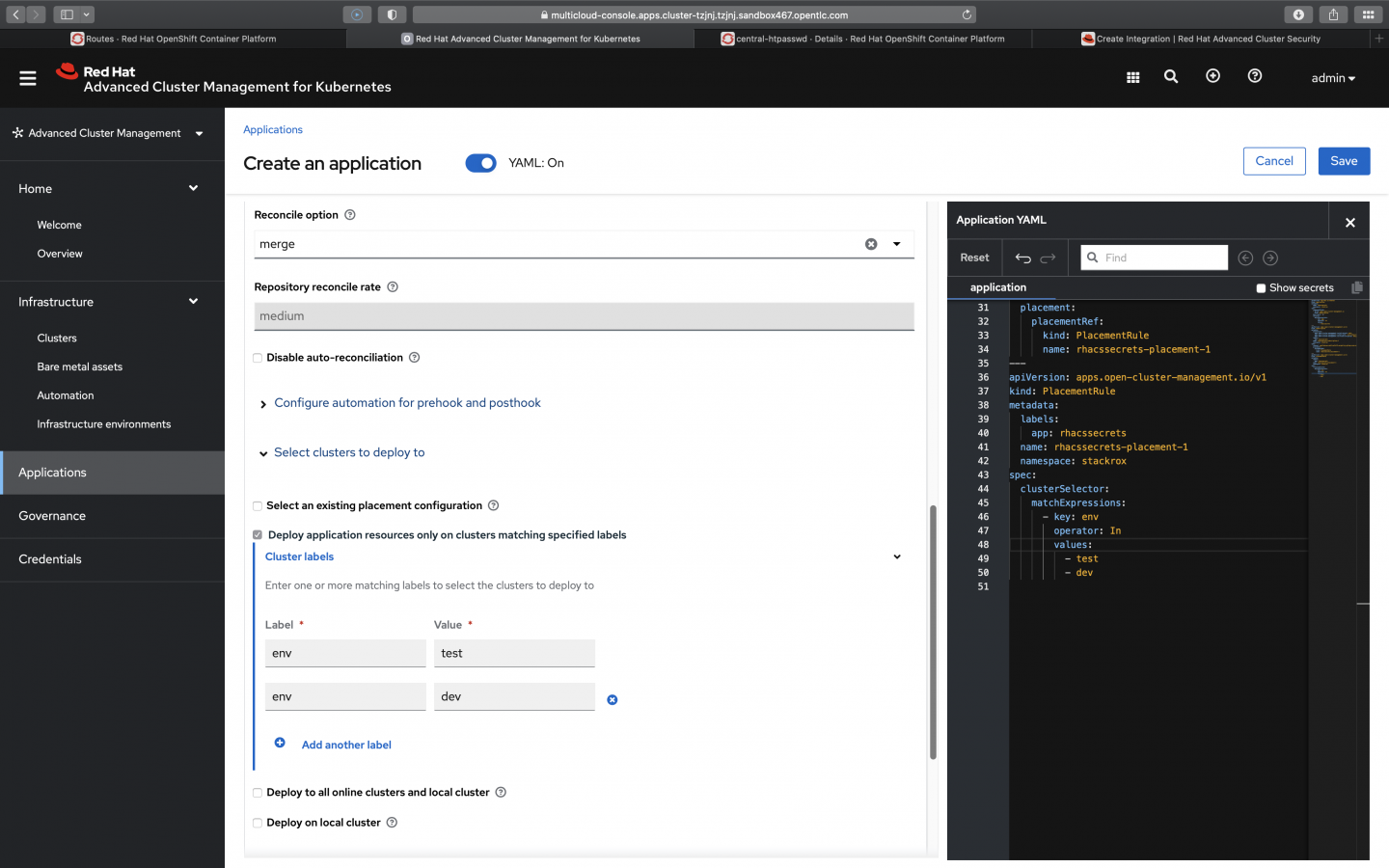This screenshot has height=868, width=1389.
Task: Click the Applications breadcrumb link
Action: 273,129
